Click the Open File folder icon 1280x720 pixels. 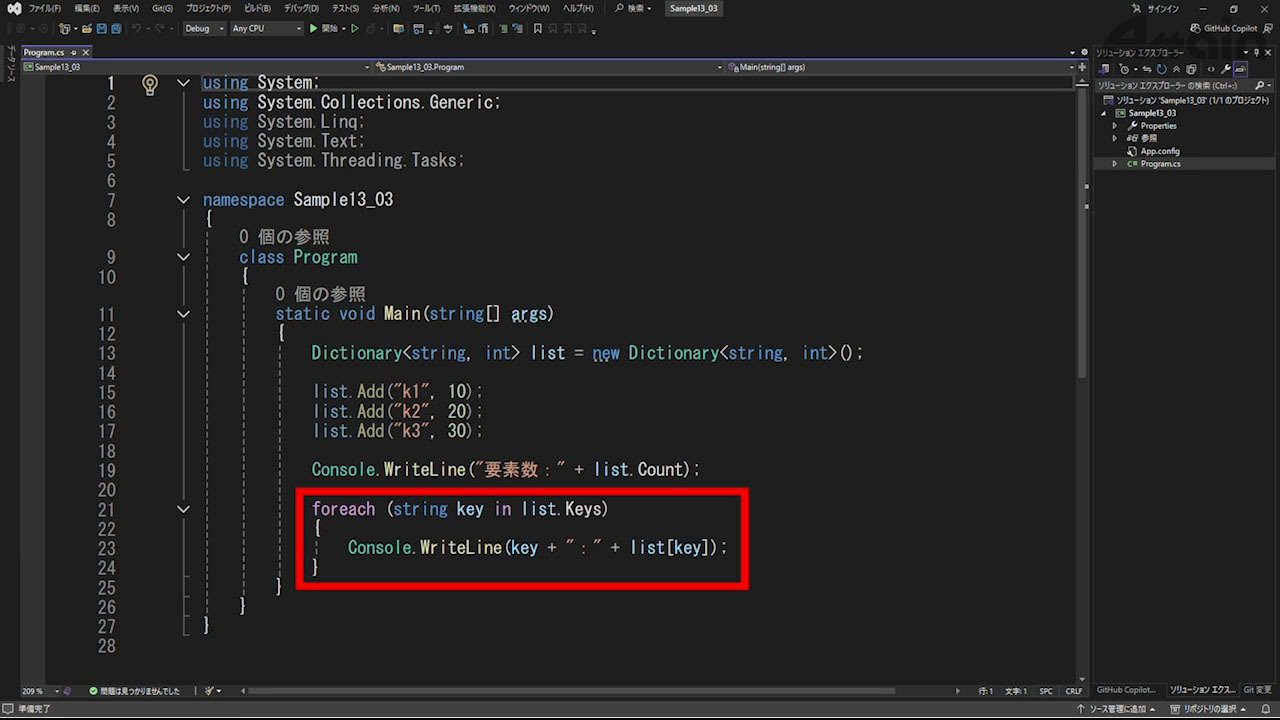87,29
